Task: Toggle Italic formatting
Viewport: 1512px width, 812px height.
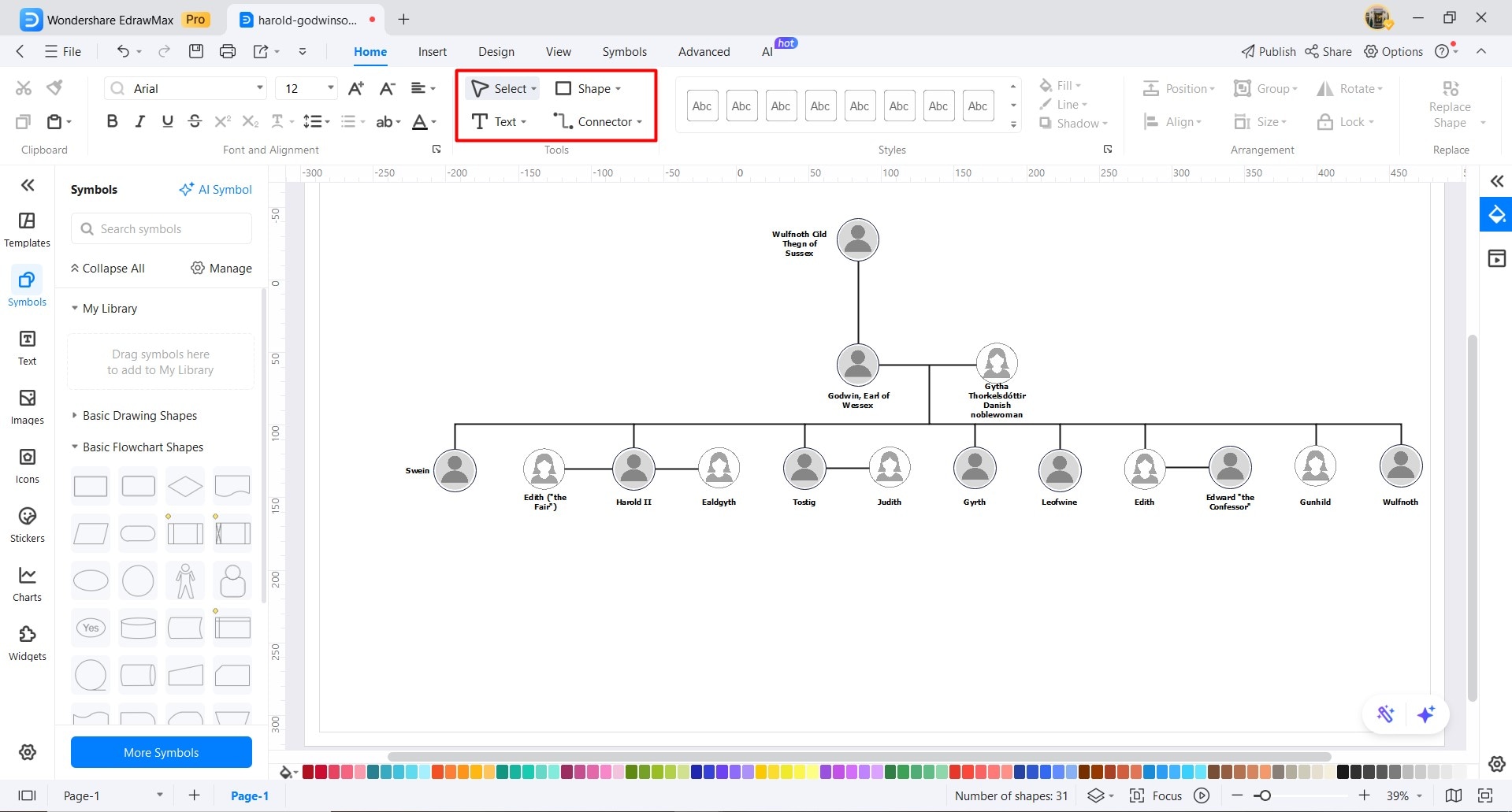Action: click(x=139, y=121)
